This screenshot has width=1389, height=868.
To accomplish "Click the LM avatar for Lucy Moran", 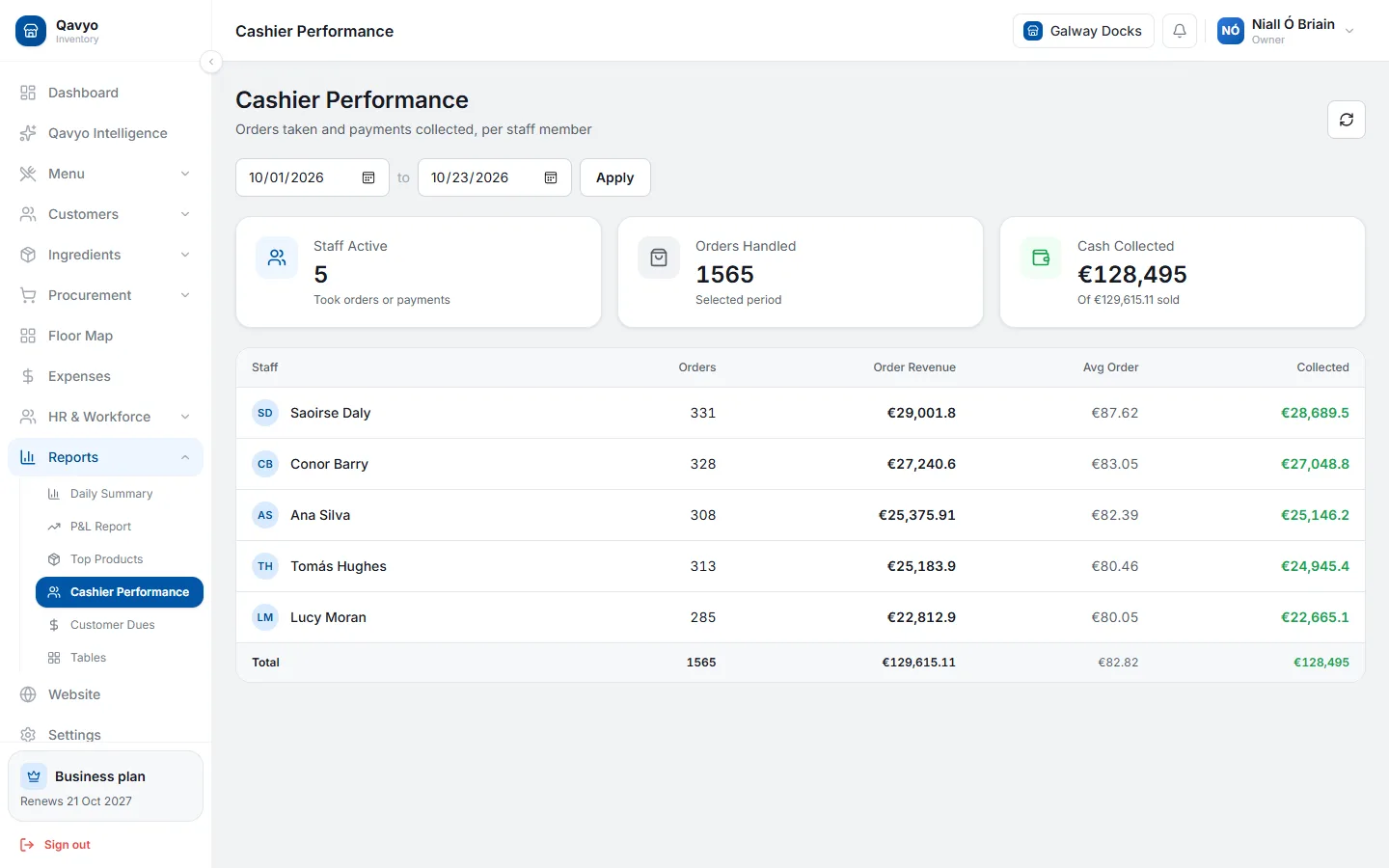I will coord(265,617).
